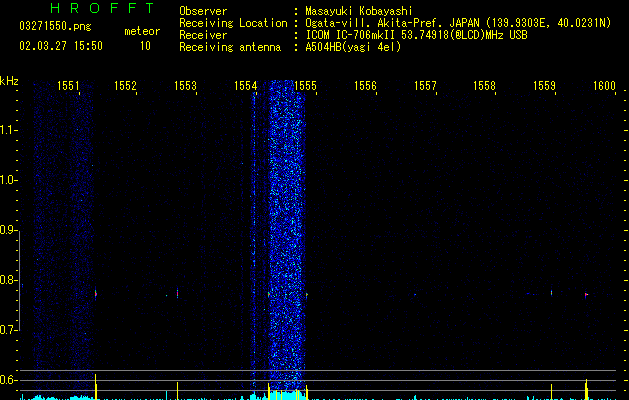Click the gray frequency range bracket on left axis
The image size is (629, 400).
coord(19,281)
